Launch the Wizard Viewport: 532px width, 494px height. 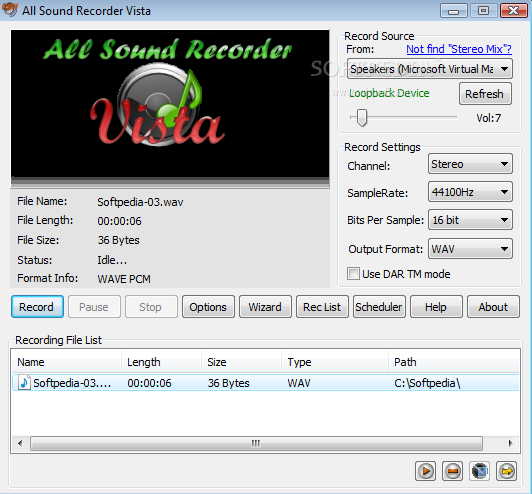point(265,307)
